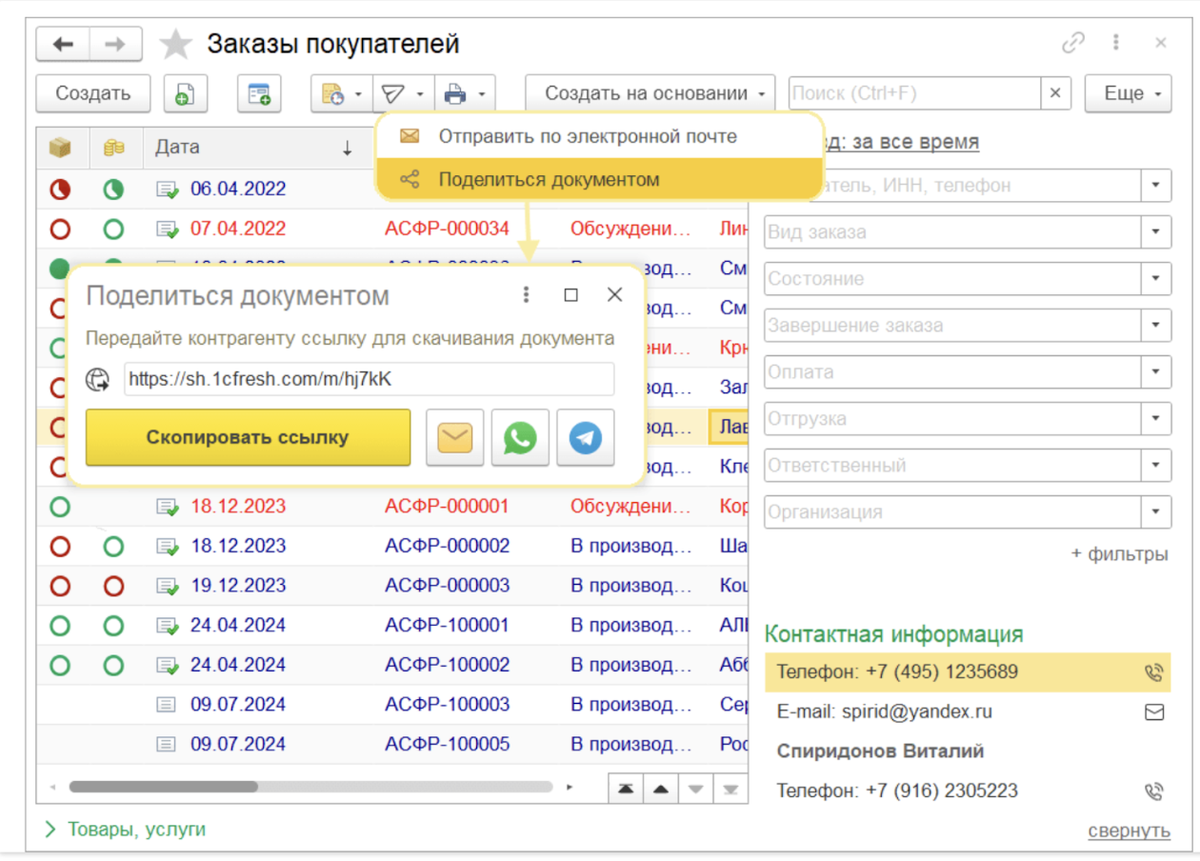Screen dimensions: 1200x861
Task: Choose Отправить по электронной почте menu item
Action: pos(599,136)
